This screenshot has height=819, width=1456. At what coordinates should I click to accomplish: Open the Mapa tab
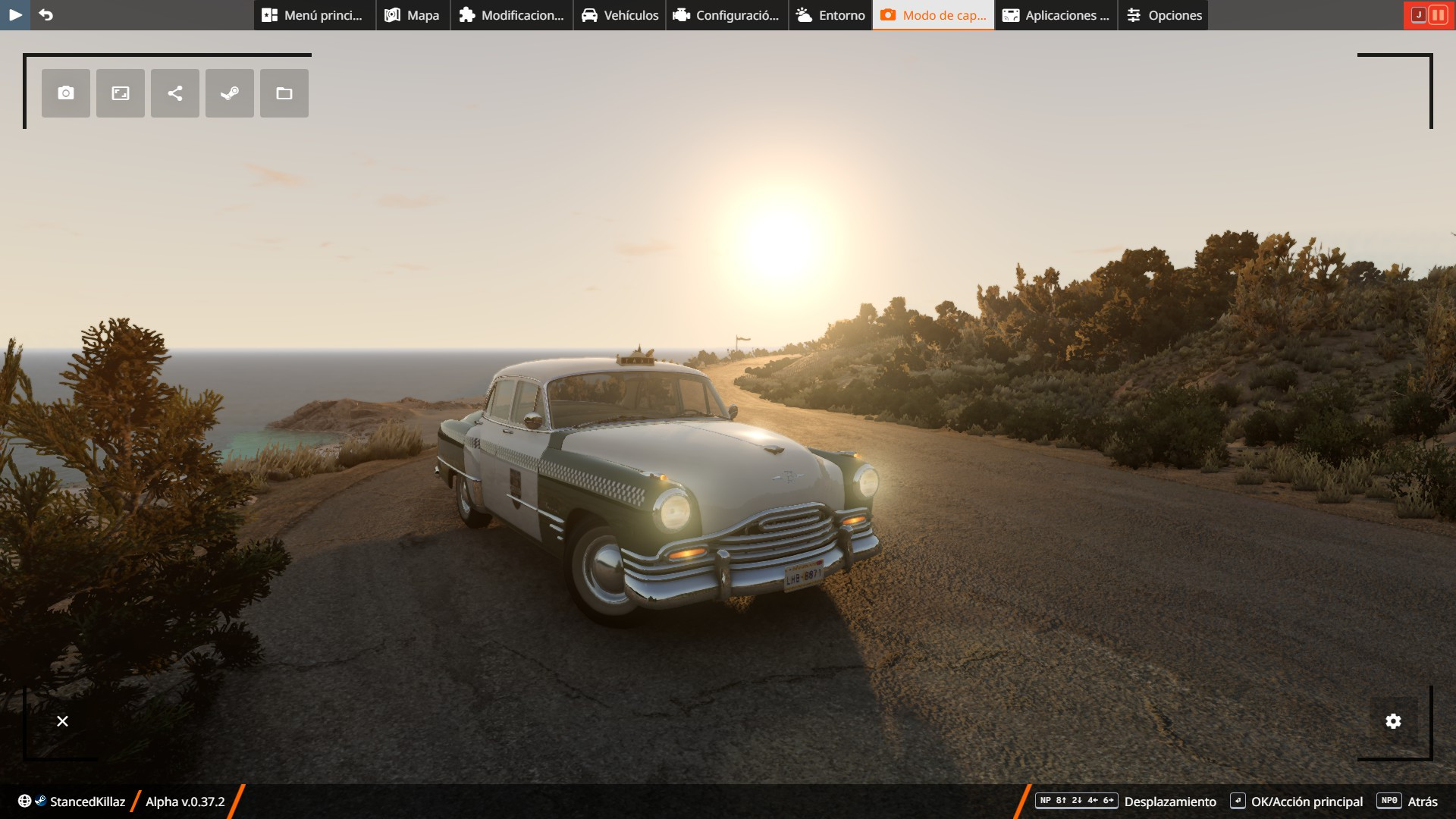click(413, 15)
